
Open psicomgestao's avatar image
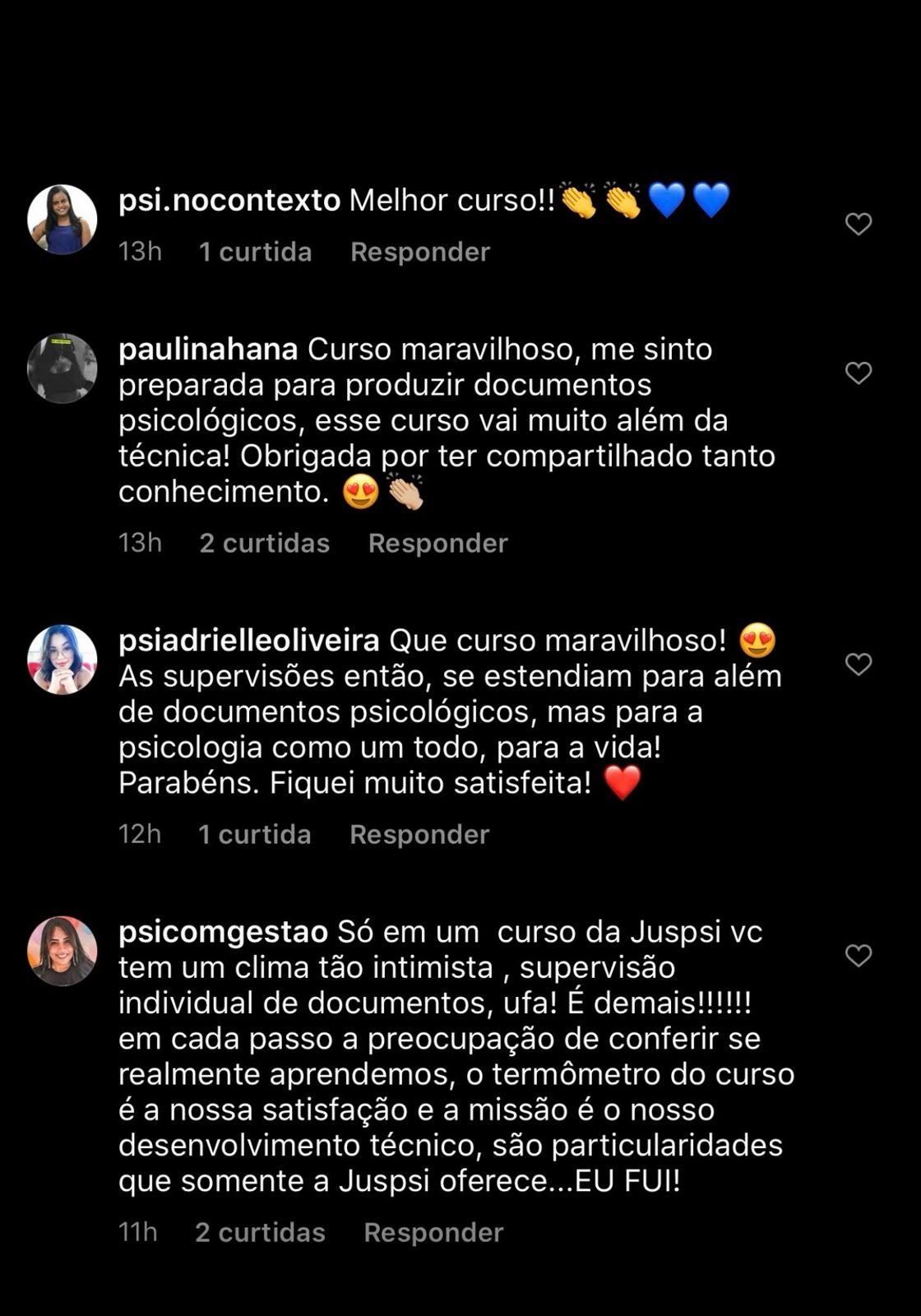(x=62, y=951)
